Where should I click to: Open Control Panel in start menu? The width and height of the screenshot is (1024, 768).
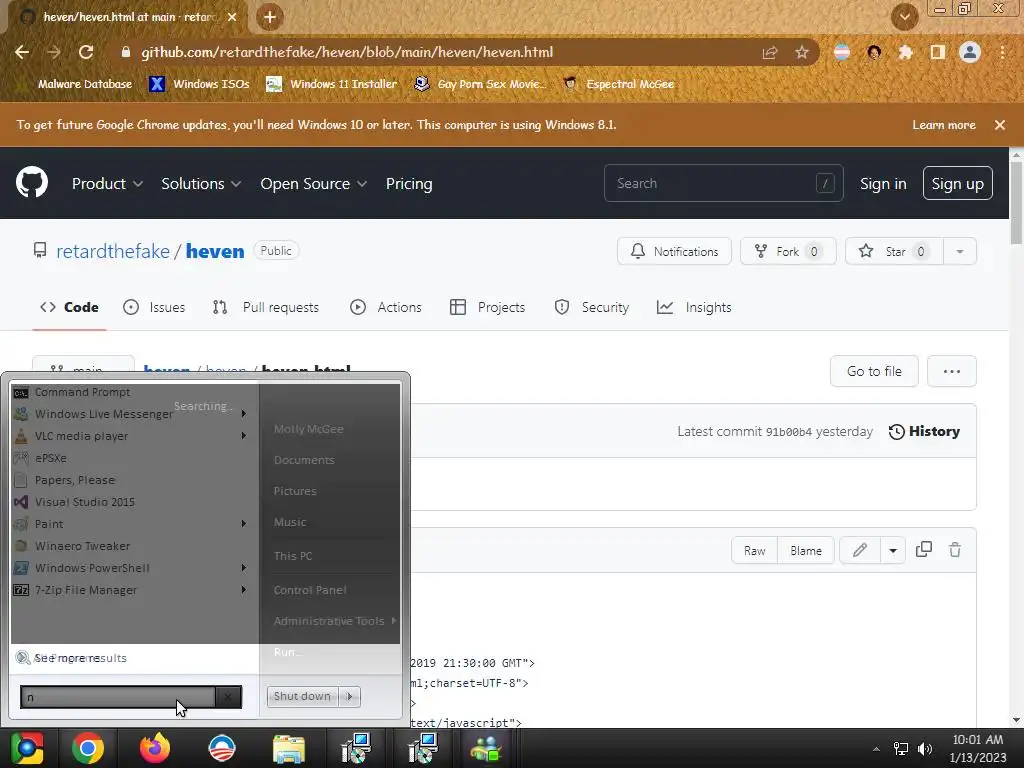click(310, 590)
